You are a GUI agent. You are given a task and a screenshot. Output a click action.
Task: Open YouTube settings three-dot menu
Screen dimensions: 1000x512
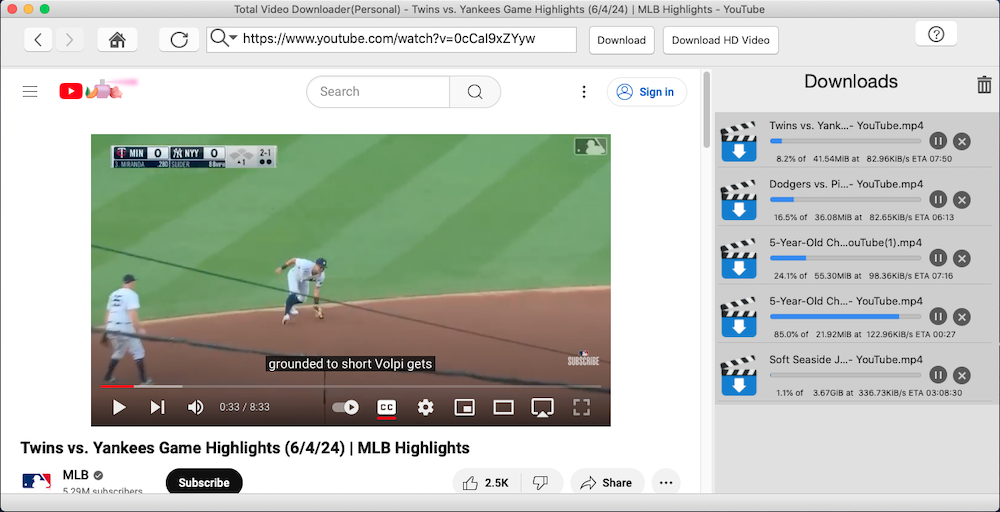click(584, 92)
